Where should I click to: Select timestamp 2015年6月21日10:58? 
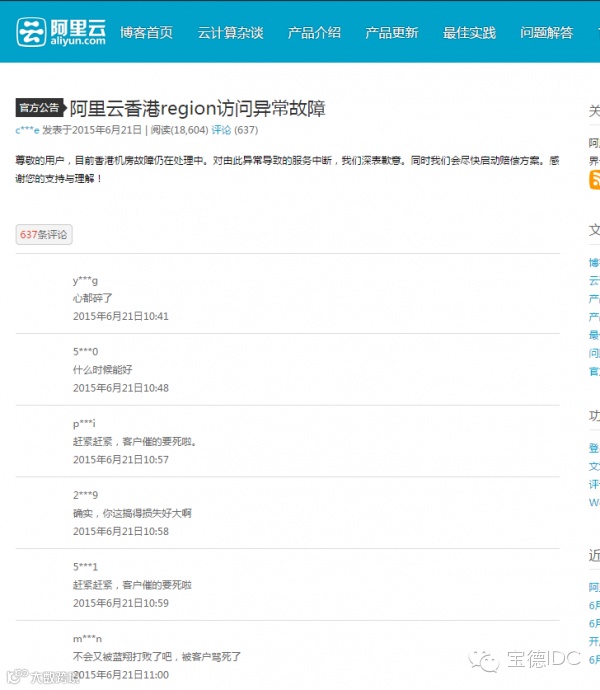(x=121, y=532)
